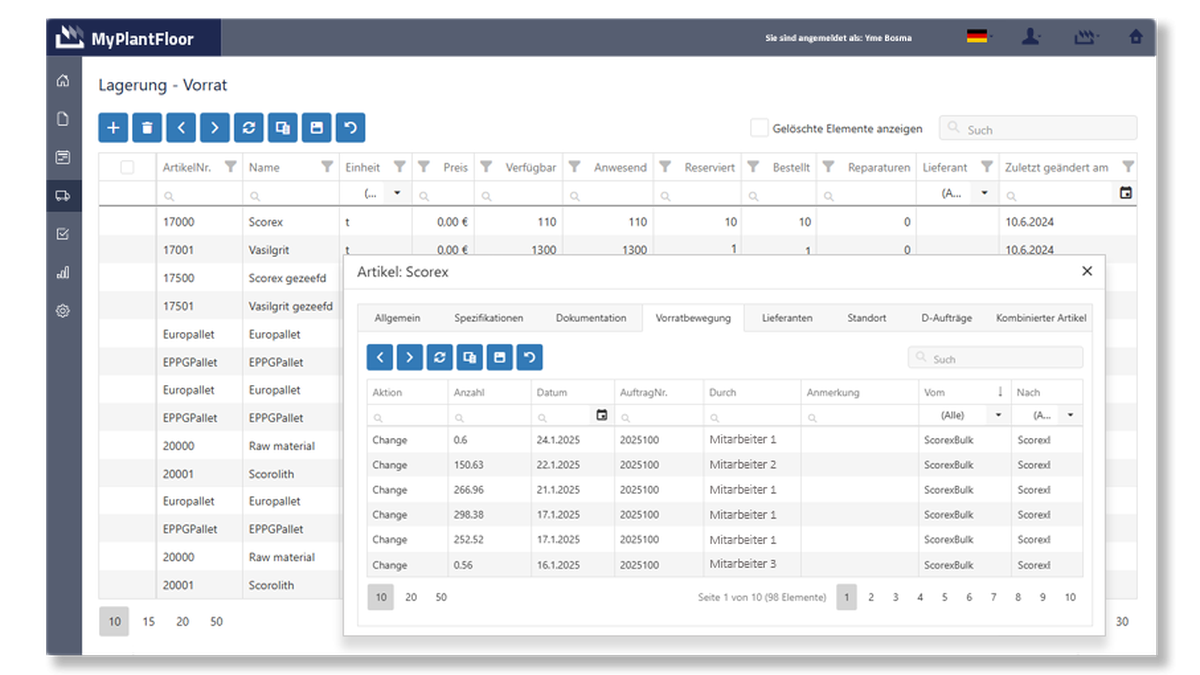The image size is (1200, 675).
Task: Set main list page size to 50
Action: click(x=216, y=621)
